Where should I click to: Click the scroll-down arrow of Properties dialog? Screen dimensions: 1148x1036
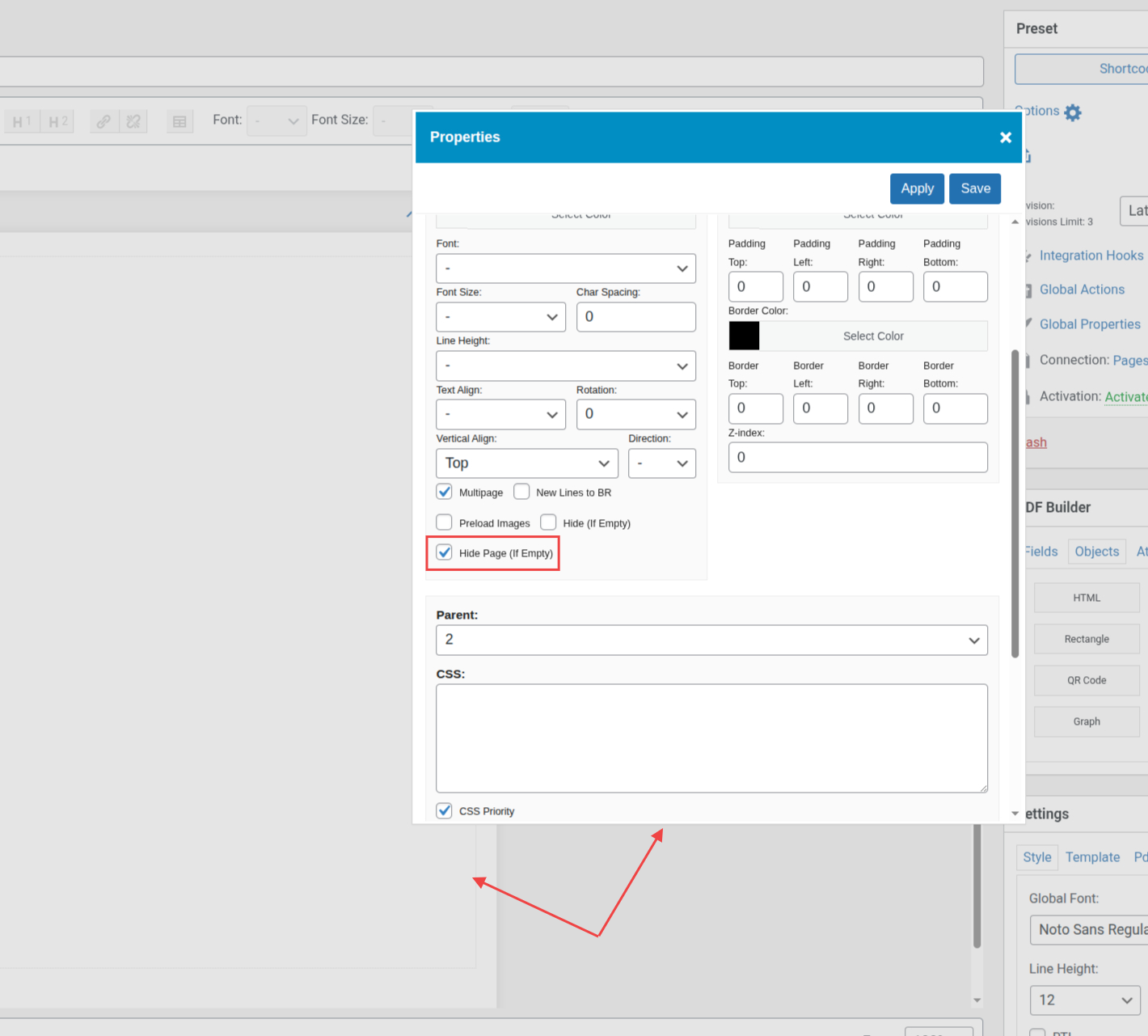tap(1015, 814)
